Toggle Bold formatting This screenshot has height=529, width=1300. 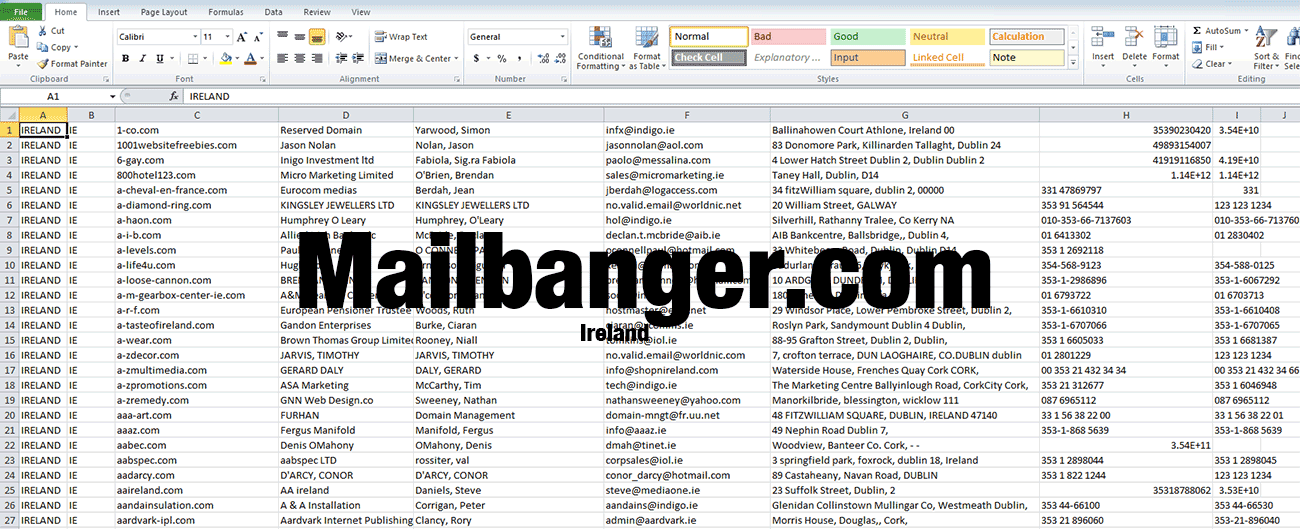(126, 59)
